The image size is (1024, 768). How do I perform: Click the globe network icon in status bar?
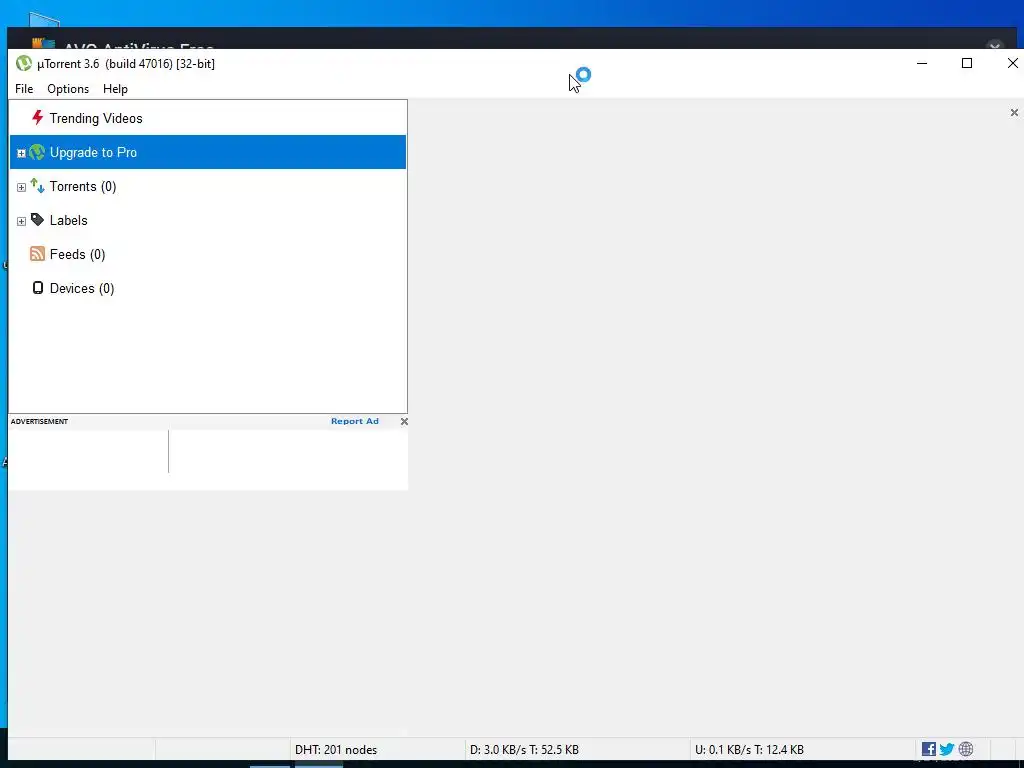pos(966,749)
